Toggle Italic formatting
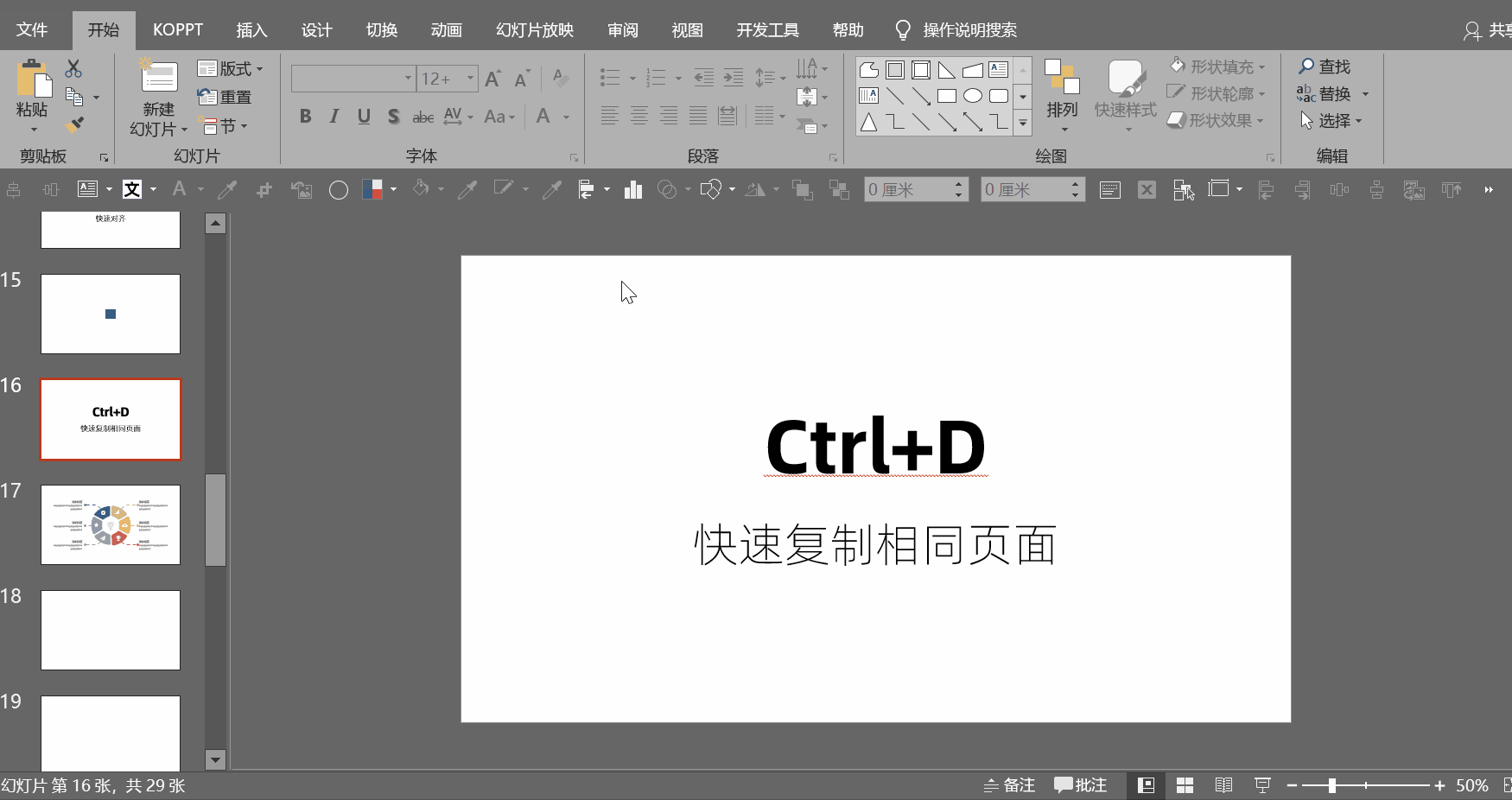 (334, 117)
